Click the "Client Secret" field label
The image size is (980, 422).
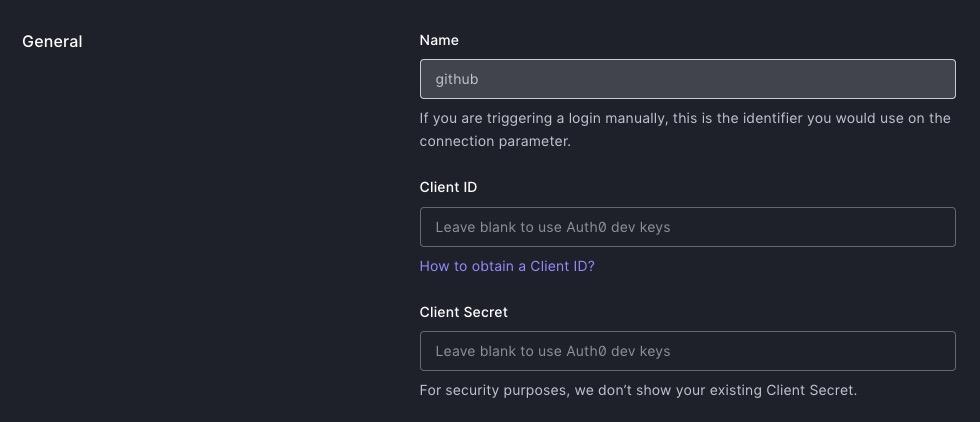pos(464,312)
